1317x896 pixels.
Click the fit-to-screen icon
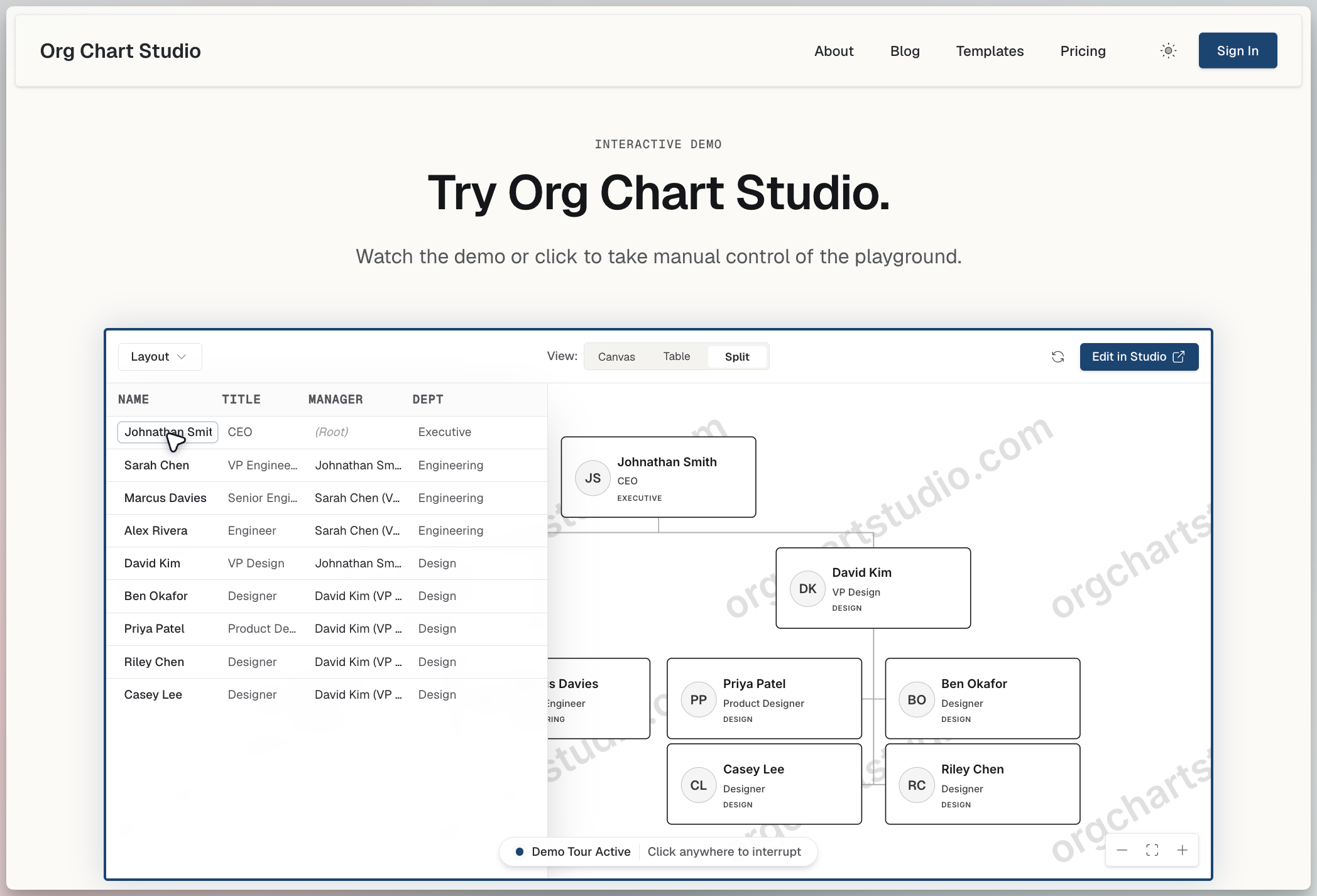coord(1152,850)
